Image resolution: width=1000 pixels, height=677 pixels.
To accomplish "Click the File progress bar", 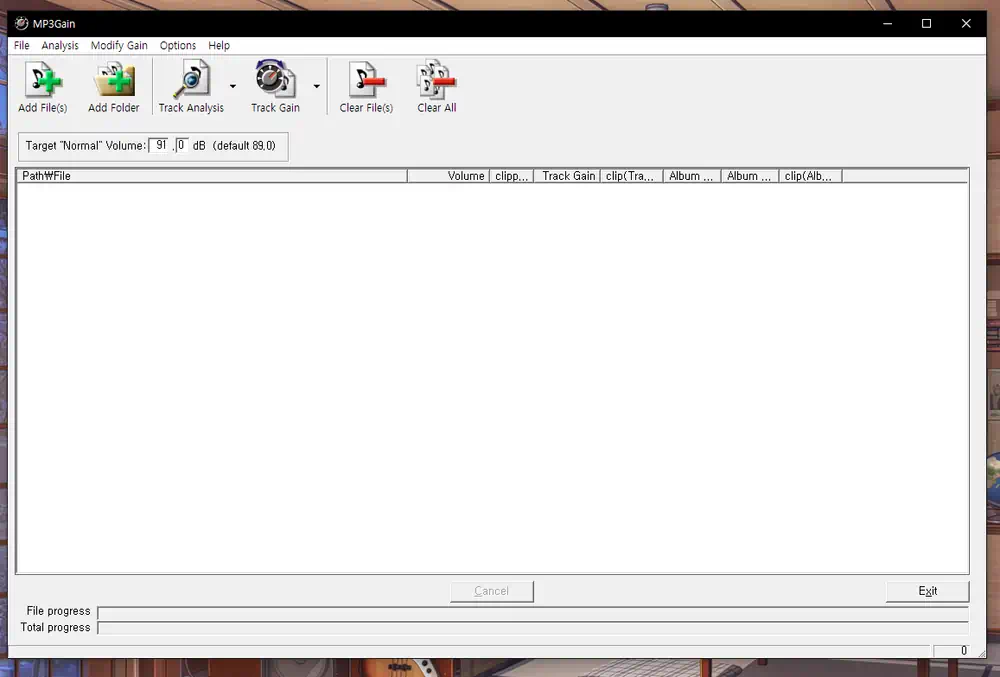I will pyautogui.click(x=533, y=613).
